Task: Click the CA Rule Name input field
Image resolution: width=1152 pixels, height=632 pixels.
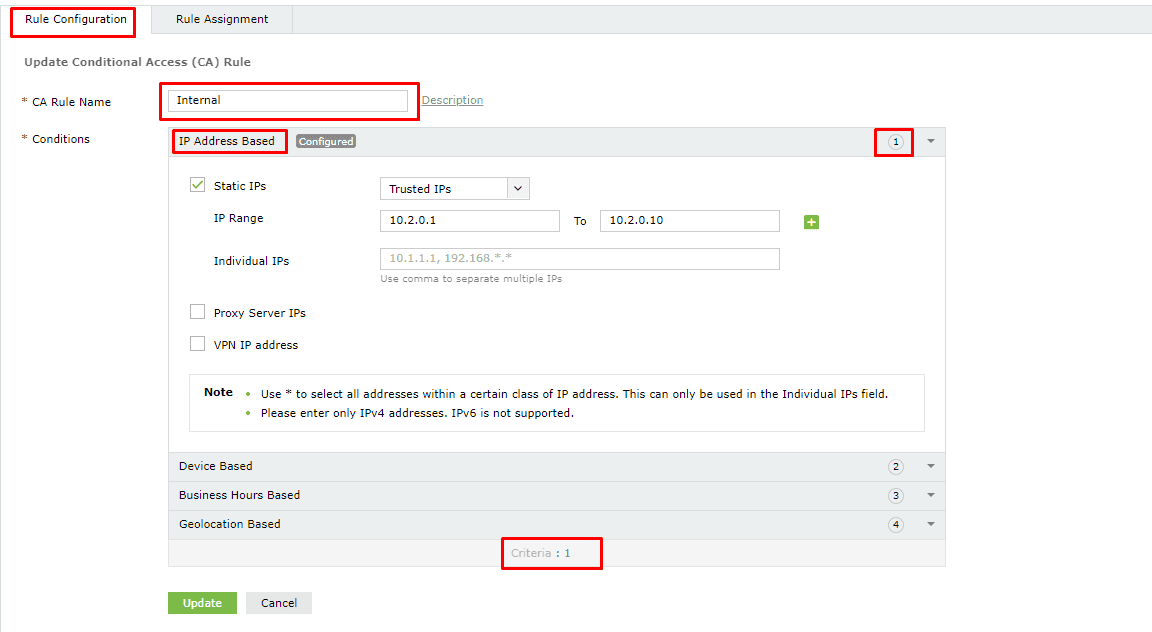Action: (x=289, y=100)
